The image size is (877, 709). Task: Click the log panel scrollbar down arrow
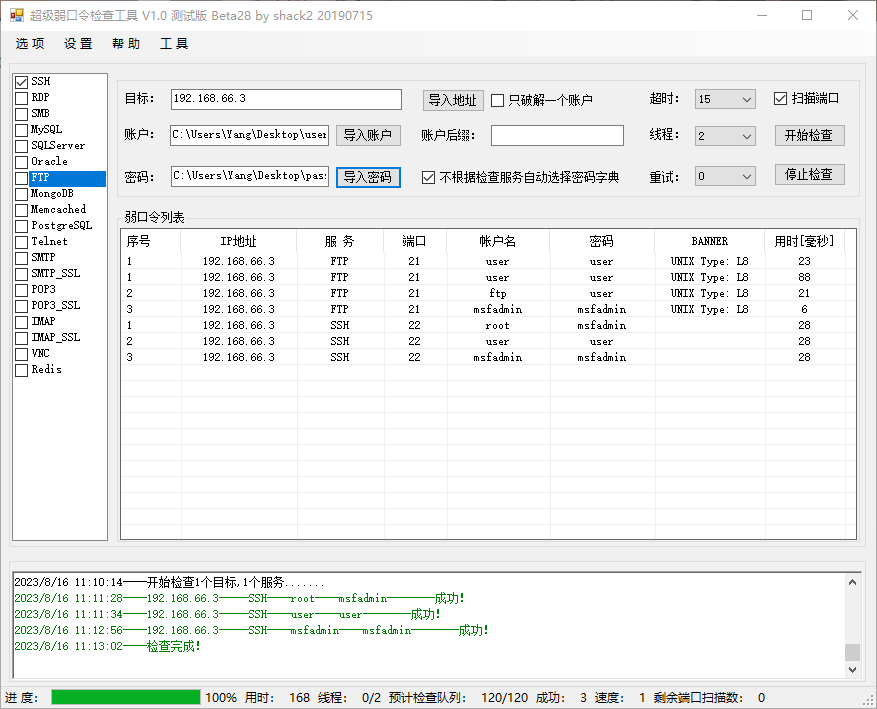[x=852, y=670]
